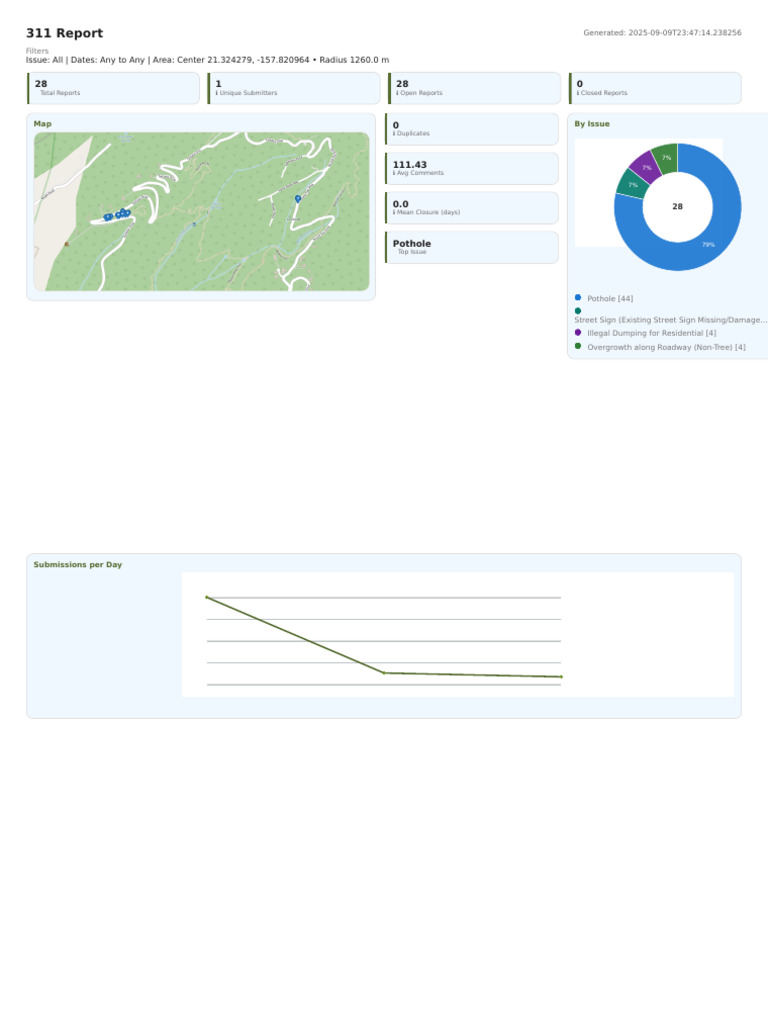Screen dimensions: 768x1024
Task: Click the purple Illegal Dumping legend dot
Action: [578, 332]
